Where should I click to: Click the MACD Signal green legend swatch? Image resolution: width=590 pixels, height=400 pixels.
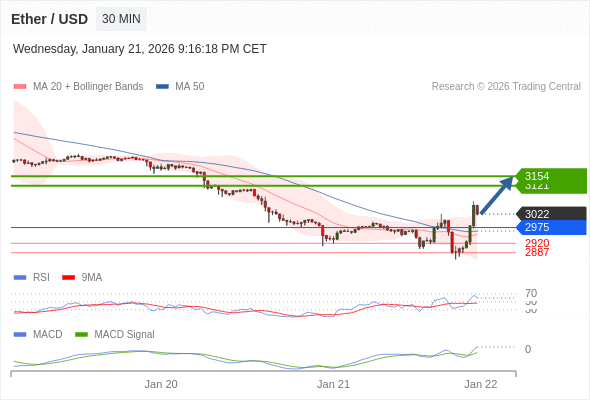click(81, 335)
